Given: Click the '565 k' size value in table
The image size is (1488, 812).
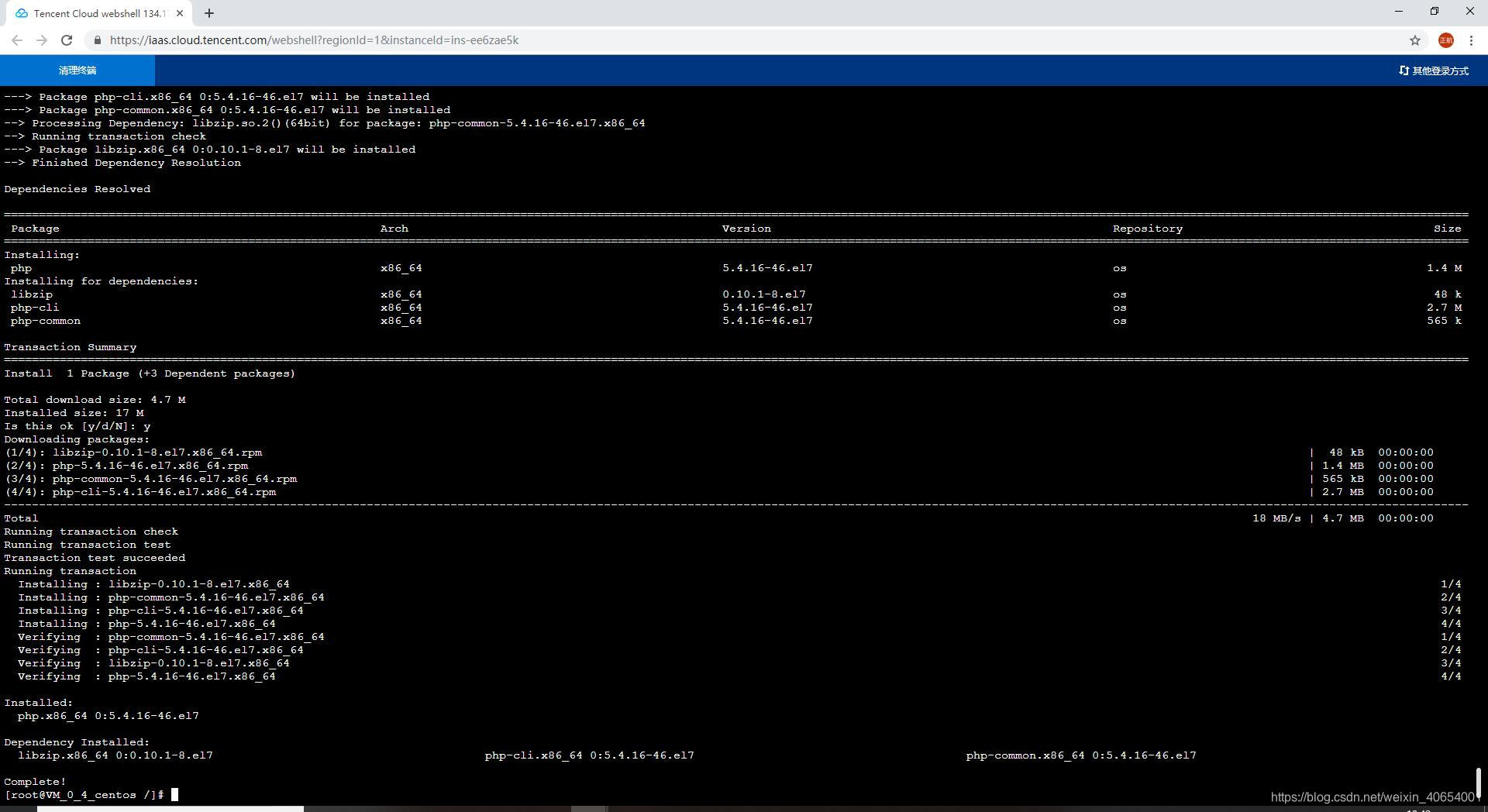Looking at the screenshot, I should (x=1444, y=321).
